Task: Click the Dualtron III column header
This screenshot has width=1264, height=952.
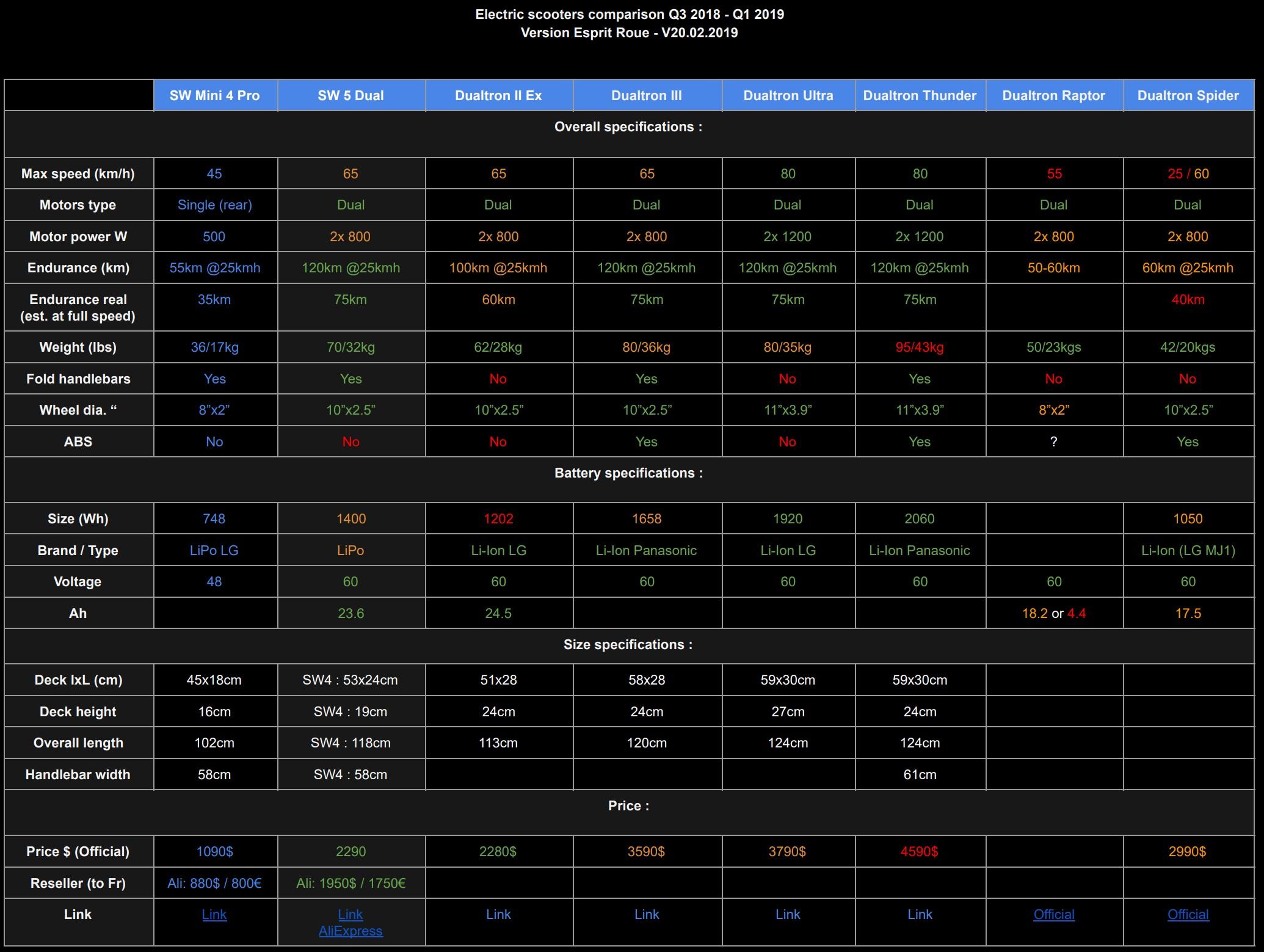Action: point(647,95)
